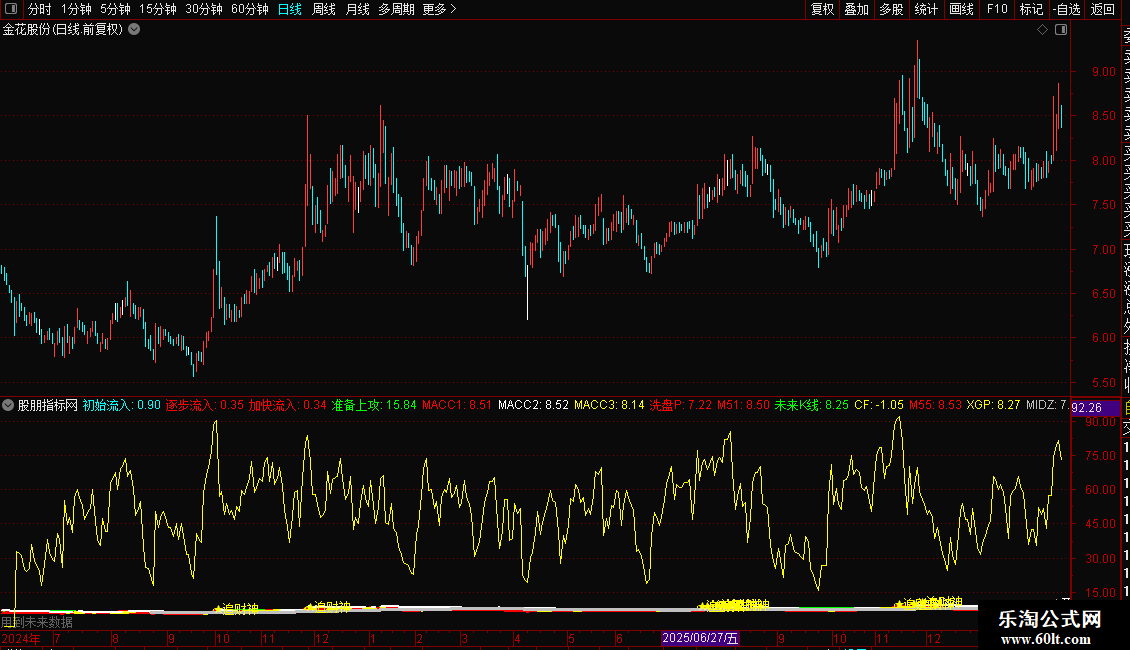Click the 金花股份(日线.前复权) chart title

(x=63, y=30)
